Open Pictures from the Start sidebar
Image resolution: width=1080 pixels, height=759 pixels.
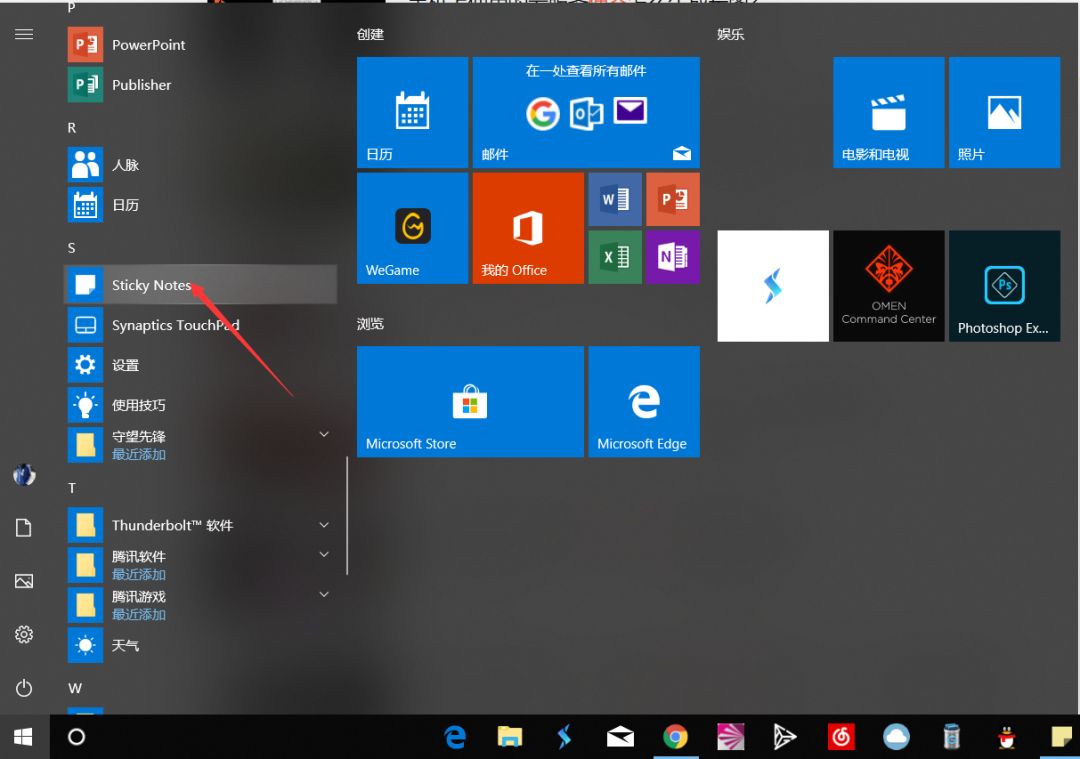click(24, 581)
